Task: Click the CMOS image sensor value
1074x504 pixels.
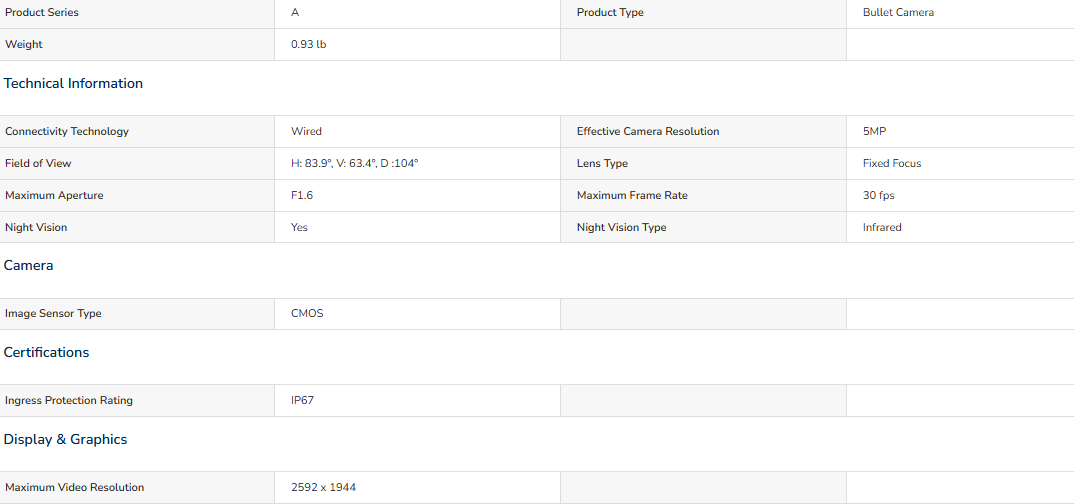Action: (307, 314)
